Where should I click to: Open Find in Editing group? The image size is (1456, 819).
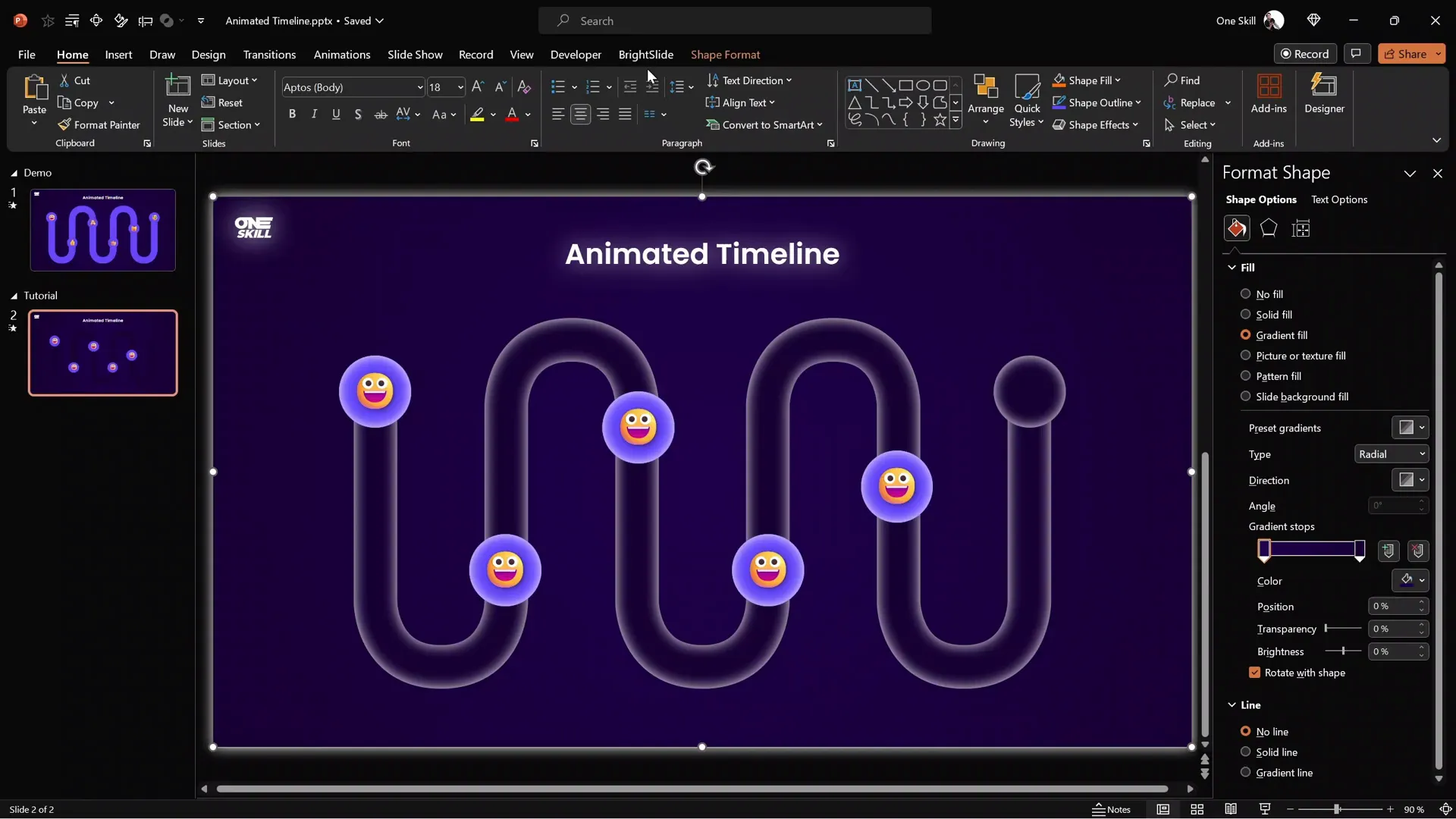(1182, 80)
